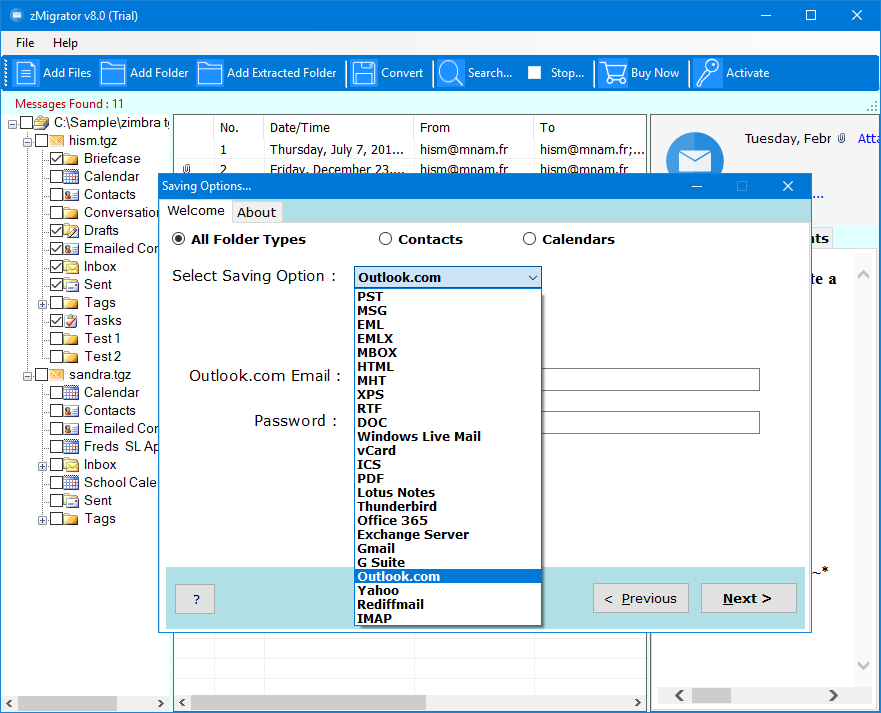Click the < Previous button

click(x=641, y=598)
